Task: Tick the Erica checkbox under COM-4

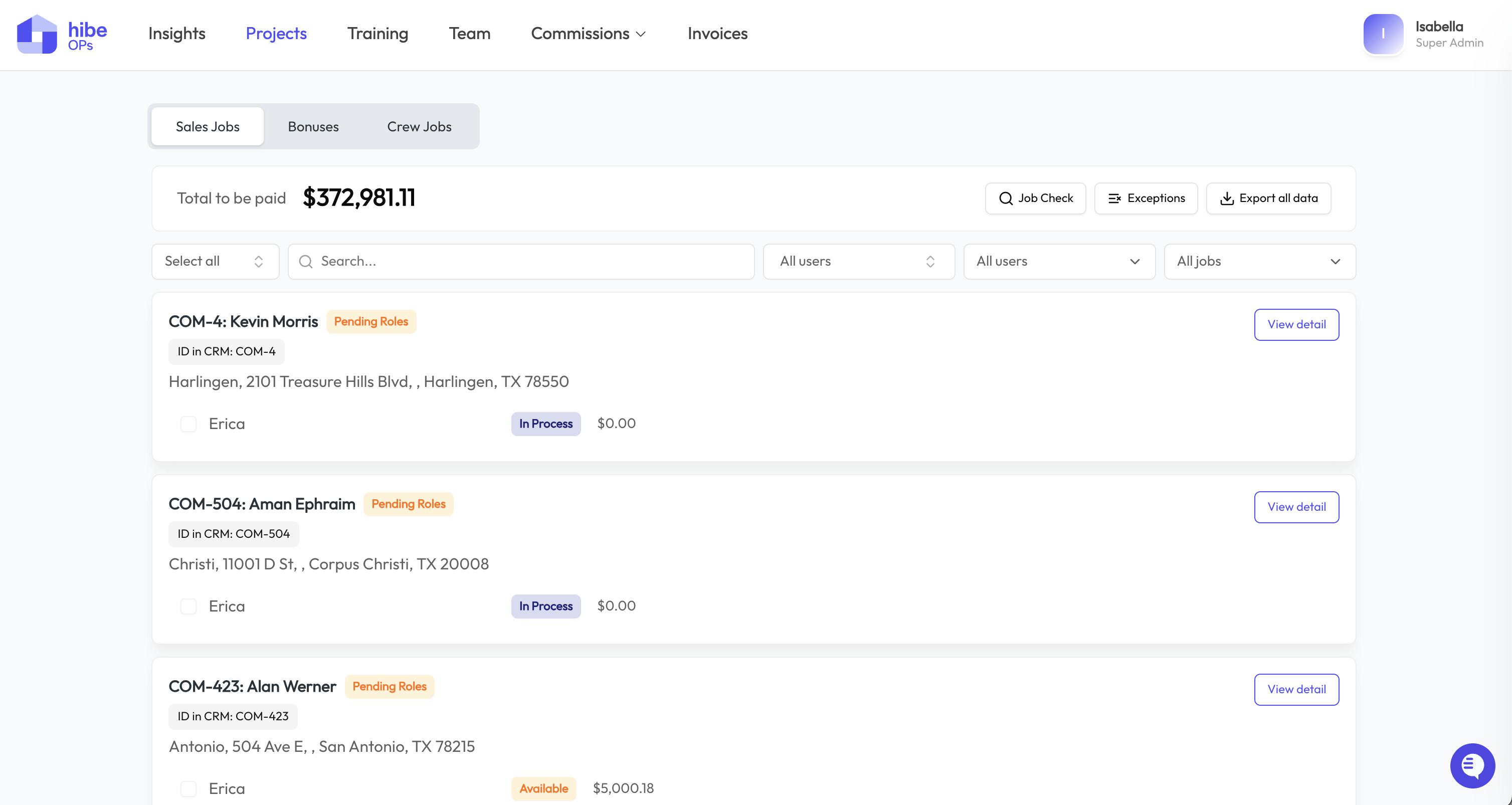Action: click(x=188, y=424)
